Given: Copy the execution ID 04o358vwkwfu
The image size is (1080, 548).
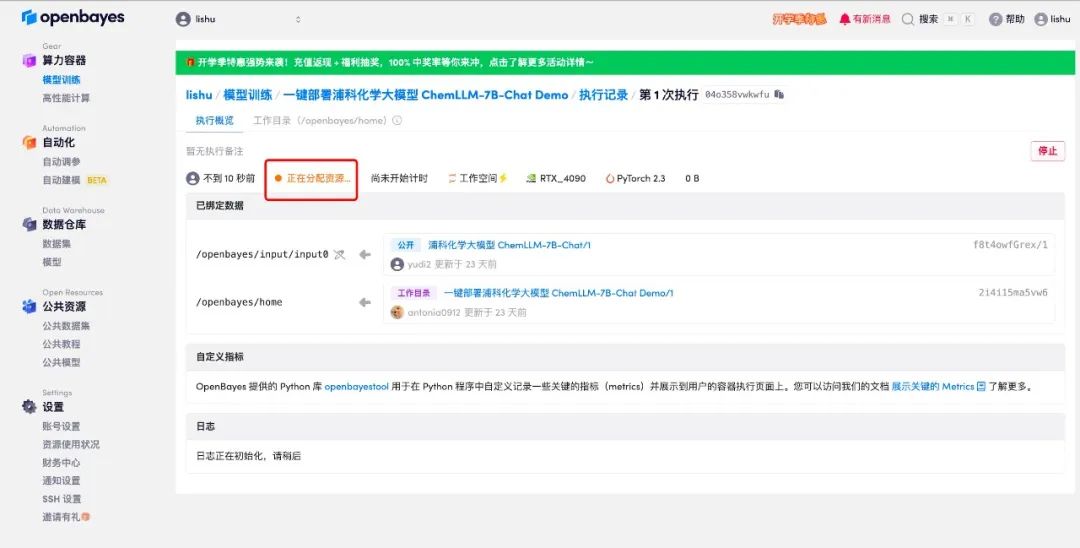Looking at the screenshot, I should point(780,95).
